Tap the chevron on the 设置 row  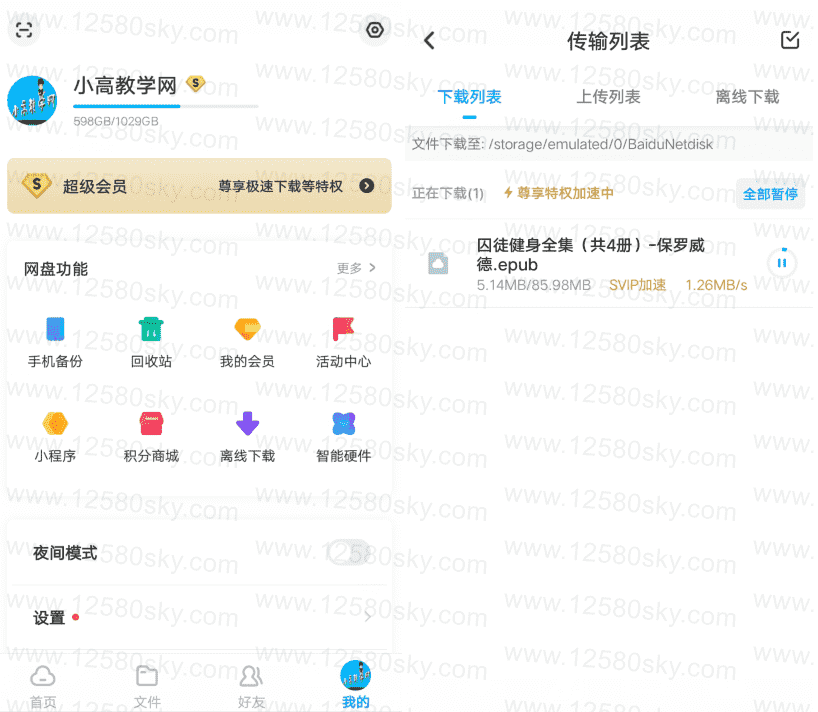pos(368,617)
